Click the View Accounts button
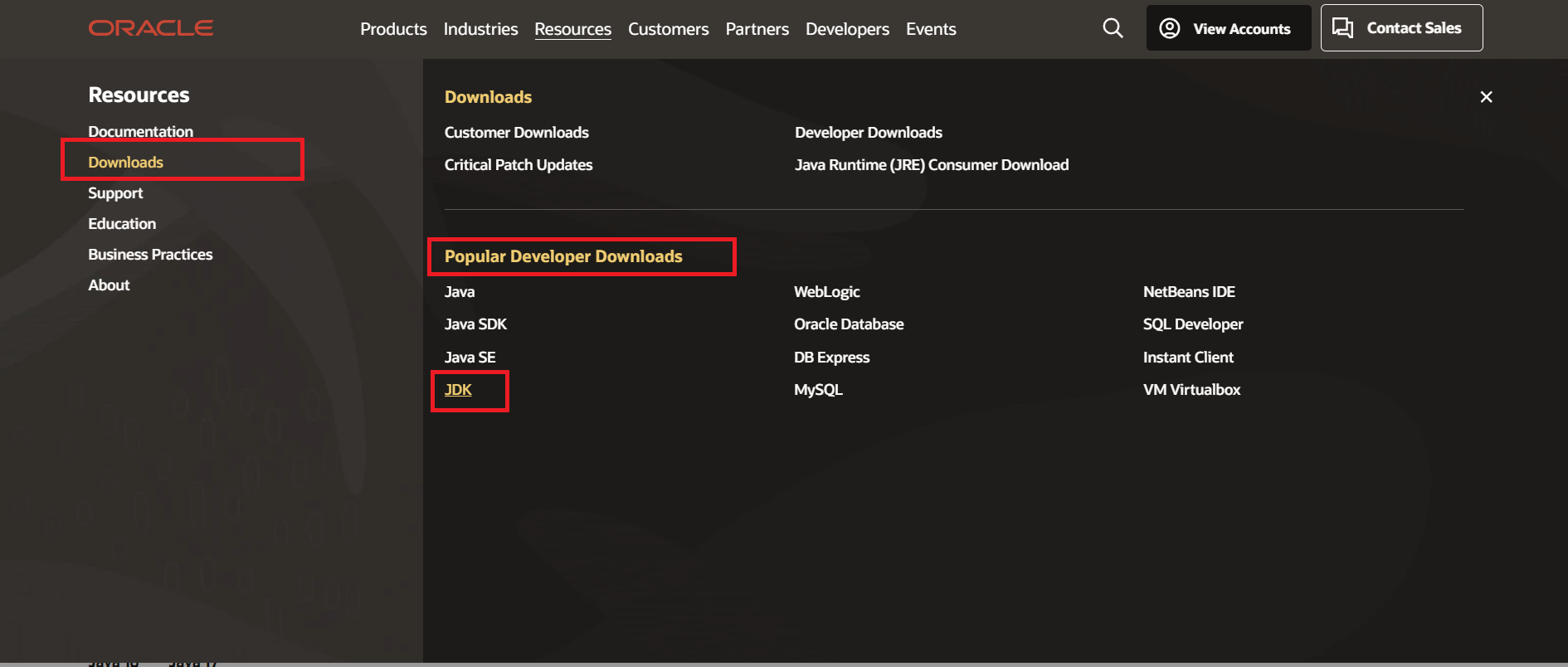 1228,28
